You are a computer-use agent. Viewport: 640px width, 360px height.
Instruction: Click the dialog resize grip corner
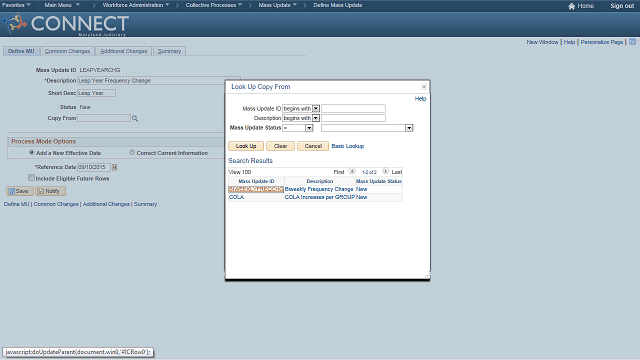(x=427, y=276)
